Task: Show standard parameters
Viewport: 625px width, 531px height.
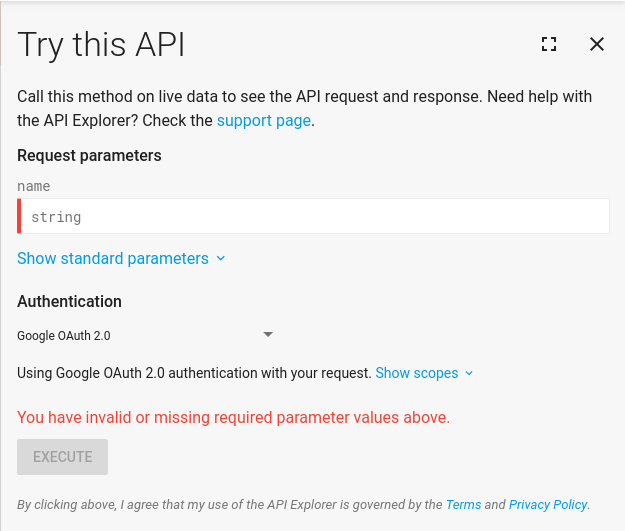Action: [x=113, y=258]
